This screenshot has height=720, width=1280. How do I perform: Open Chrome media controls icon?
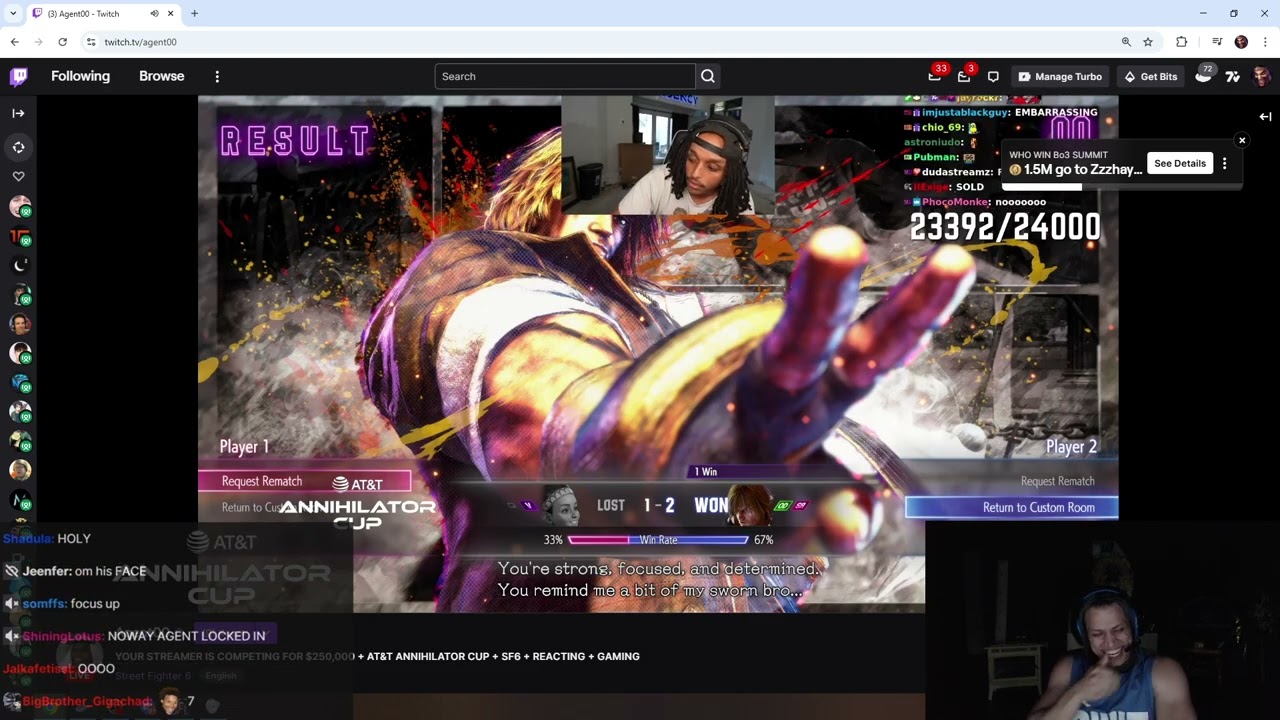(1217, 42)
